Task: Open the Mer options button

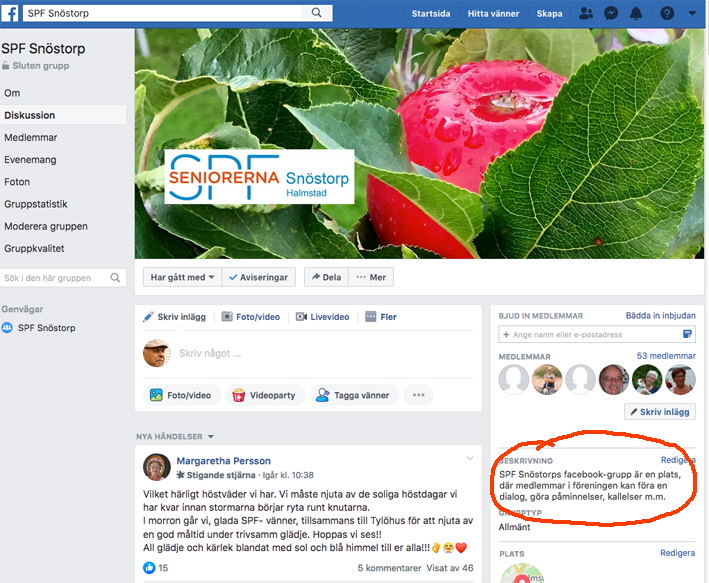Action: [371, 277]
